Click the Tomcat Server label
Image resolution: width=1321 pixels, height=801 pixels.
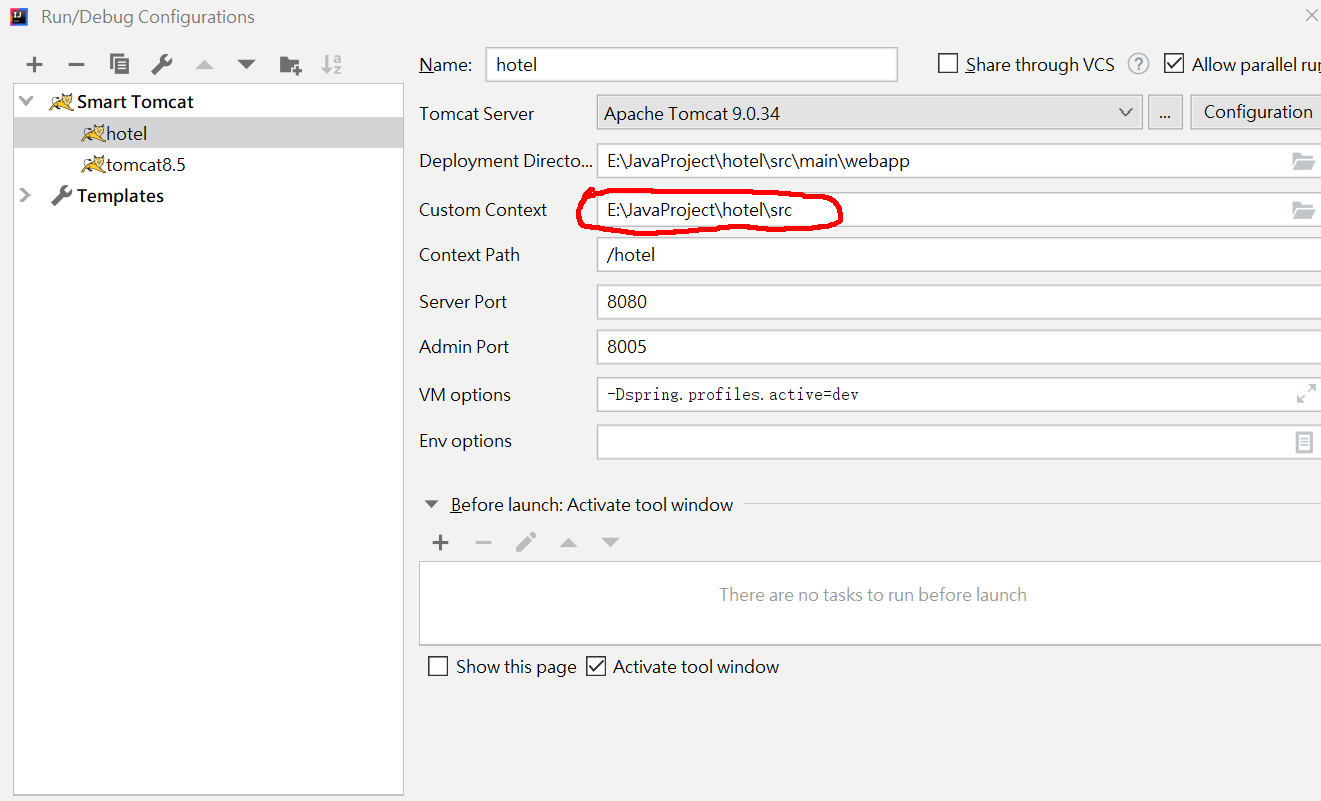476,114
